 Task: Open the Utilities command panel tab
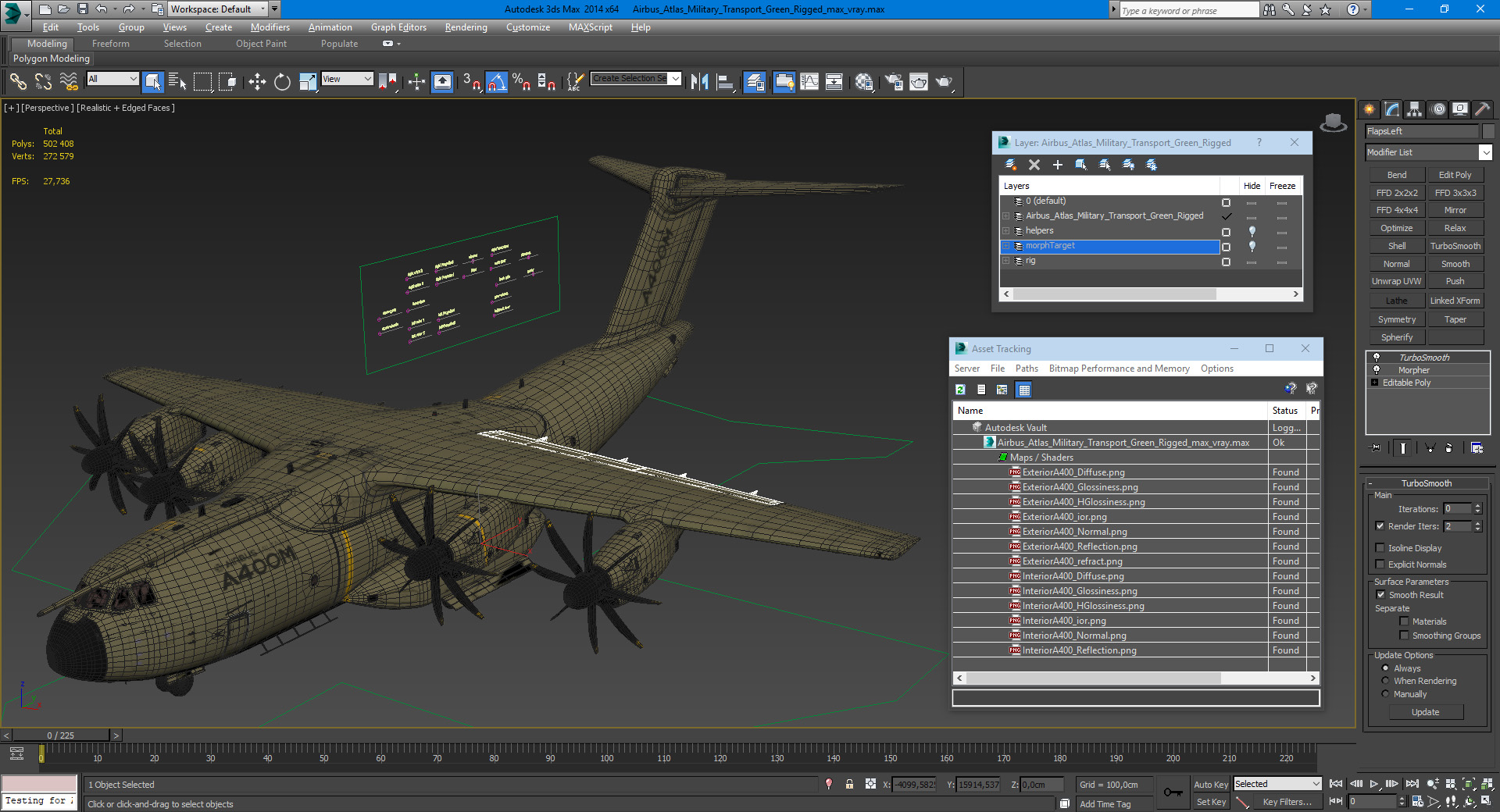pyautogui.click(x=1482, y=109)
